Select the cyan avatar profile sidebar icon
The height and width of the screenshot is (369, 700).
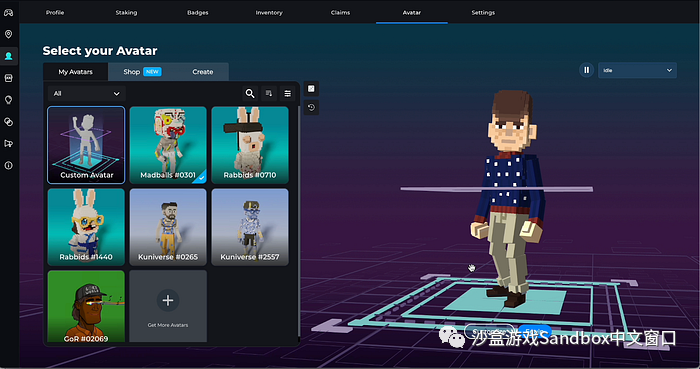pos(8,56)
